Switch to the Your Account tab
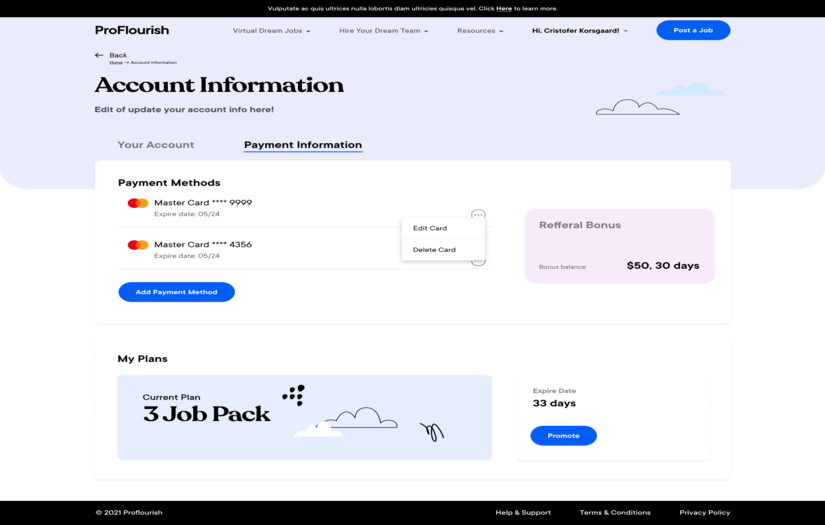 click(x=156, y=145)
